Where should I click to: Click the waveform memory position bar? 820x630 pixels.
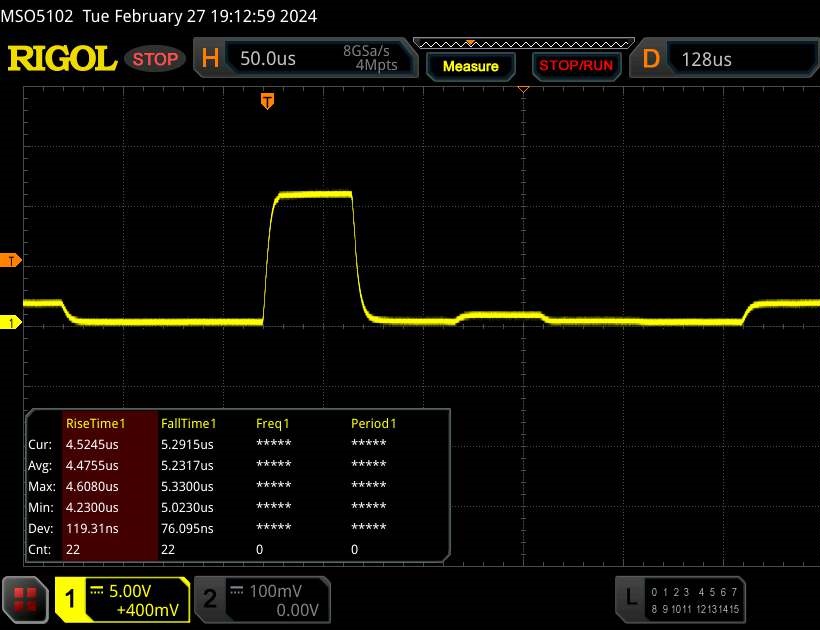click(523, 43)
